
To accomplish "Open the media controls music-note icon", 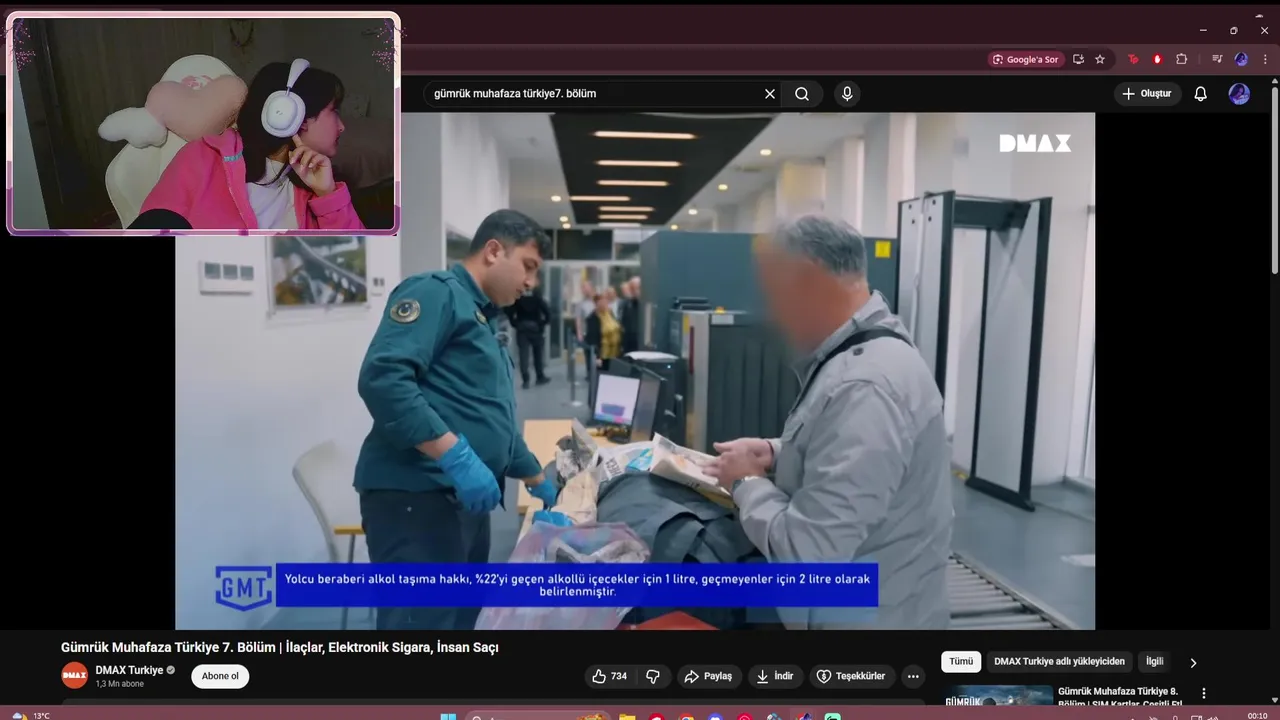I will point(1217,59).
